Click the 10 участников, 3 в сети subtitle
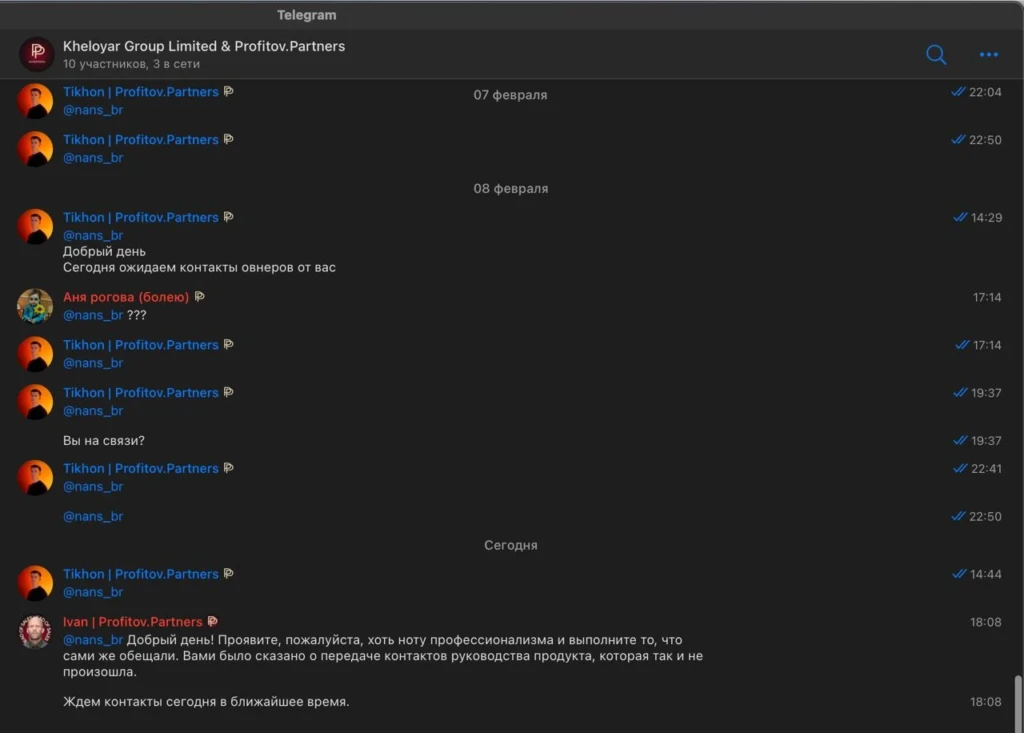1024x733 pixels. pos(131,64)
